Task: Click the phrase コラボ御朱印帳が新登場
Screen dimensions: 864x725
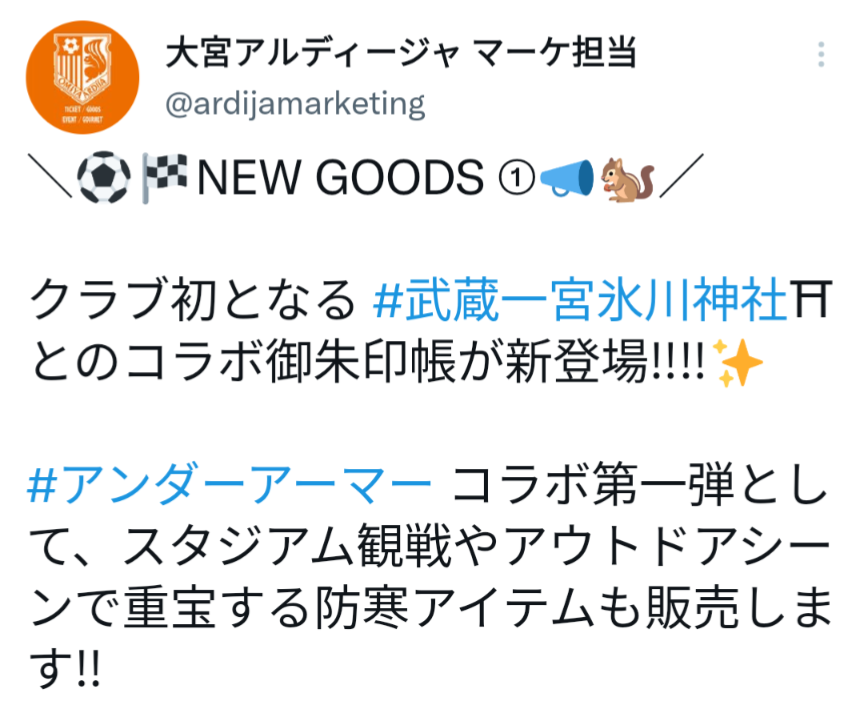Action: point(387,361)
